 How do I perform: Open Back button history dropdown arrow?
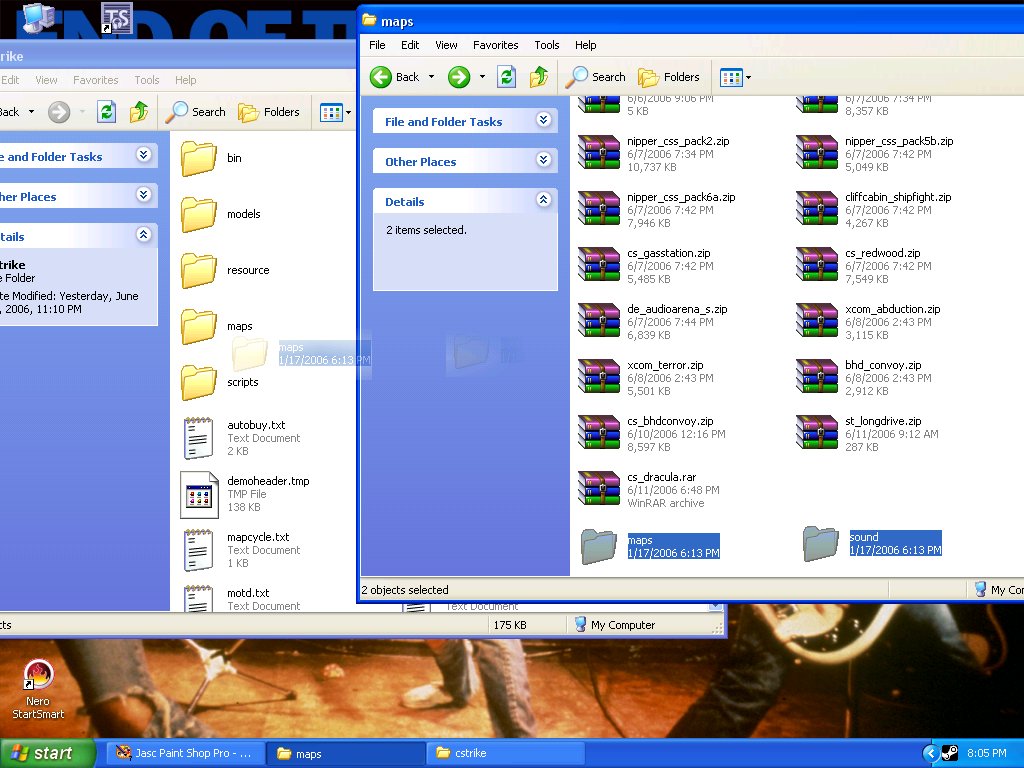(x=432, y=77)
